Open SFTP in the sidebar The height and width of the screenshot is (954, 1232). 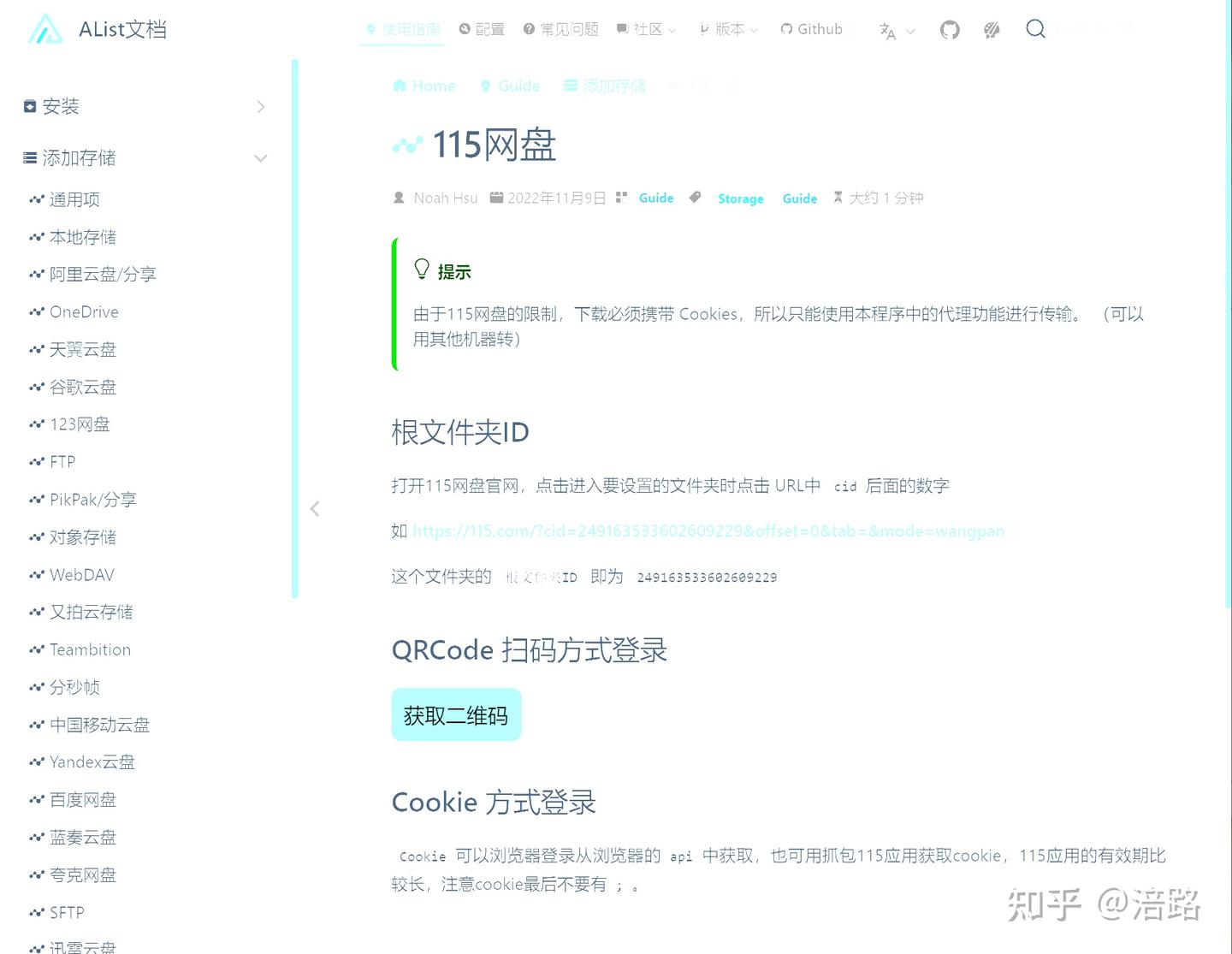tap(57, 913)
